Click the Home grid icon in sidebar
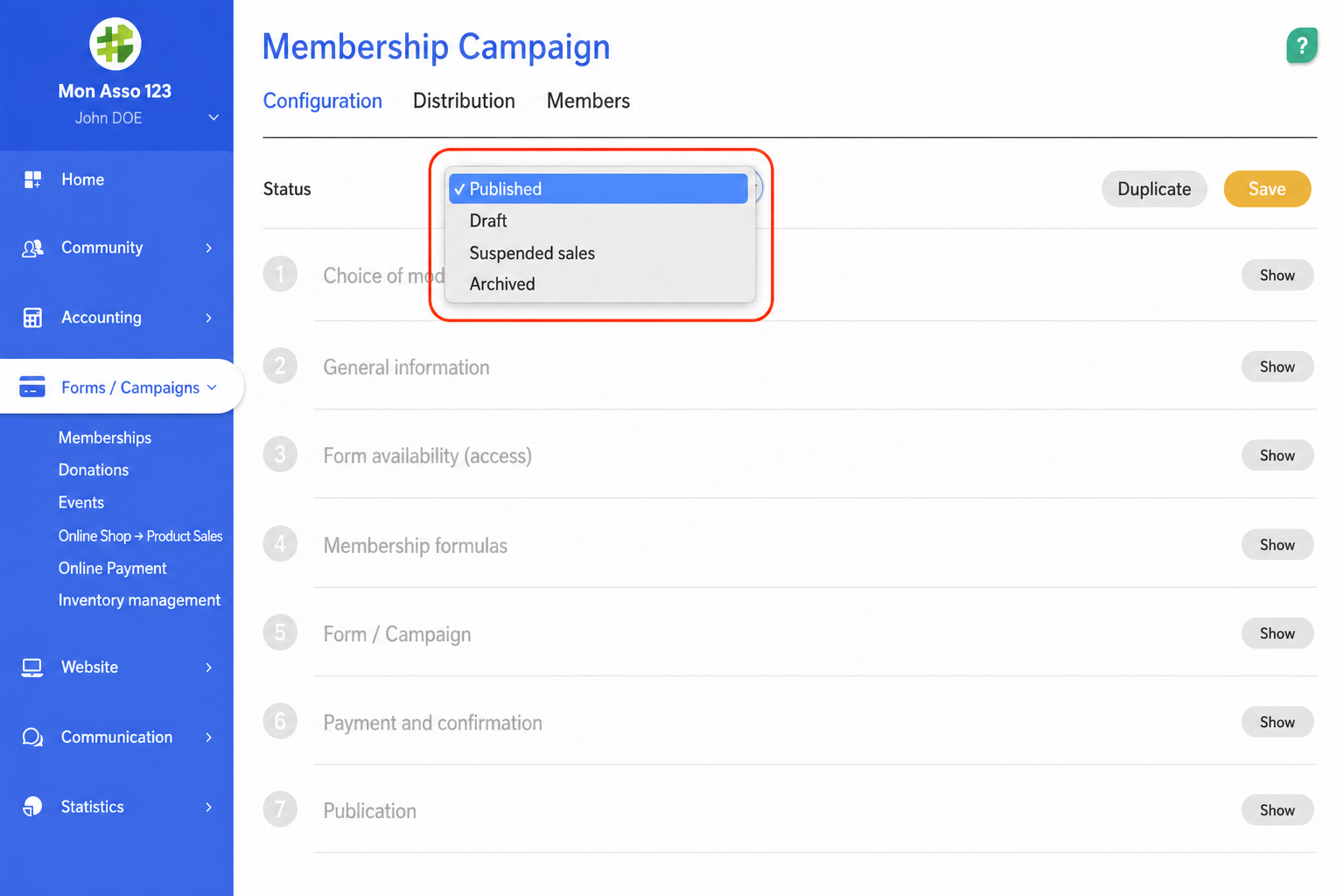The width and height of the screenshot is (1344, 896). [x=32, y=179]
